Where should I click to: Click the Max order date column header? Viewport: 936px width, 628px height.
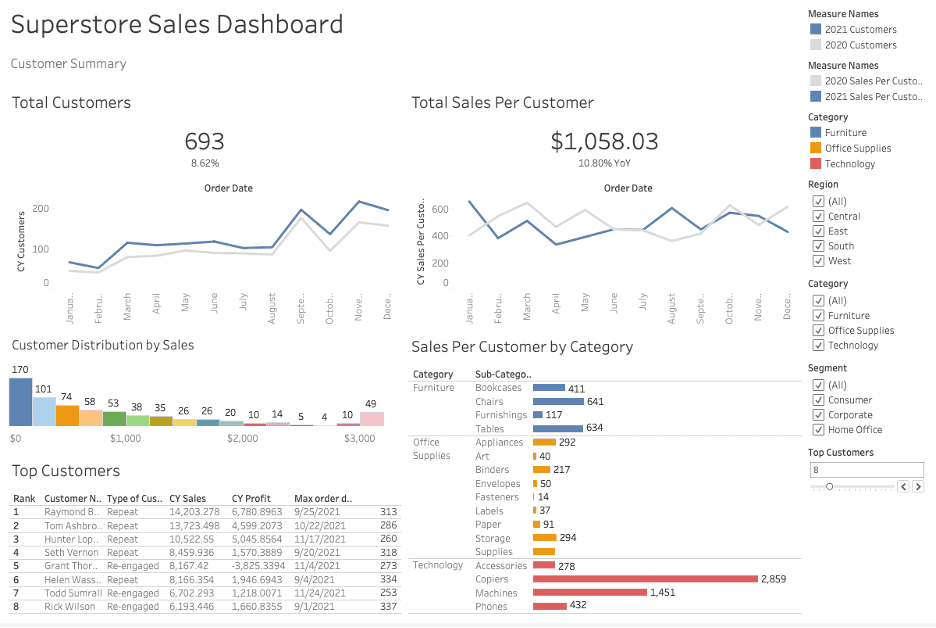pyautogui.click(x=322, y=498)
